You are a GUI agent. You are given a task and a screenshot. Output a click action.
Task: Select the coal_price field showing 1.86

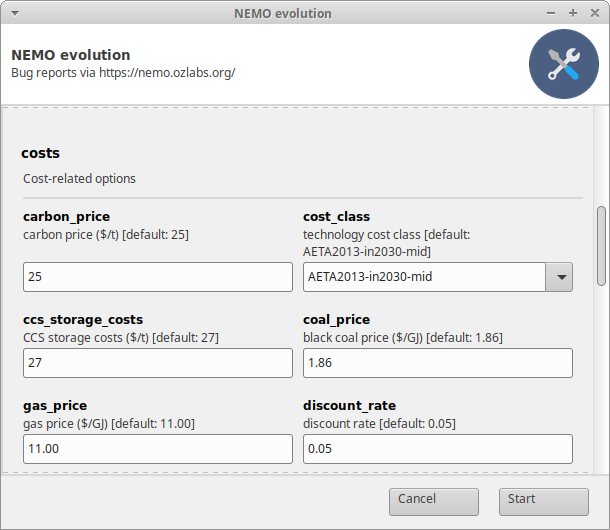[x=437, y=363]
